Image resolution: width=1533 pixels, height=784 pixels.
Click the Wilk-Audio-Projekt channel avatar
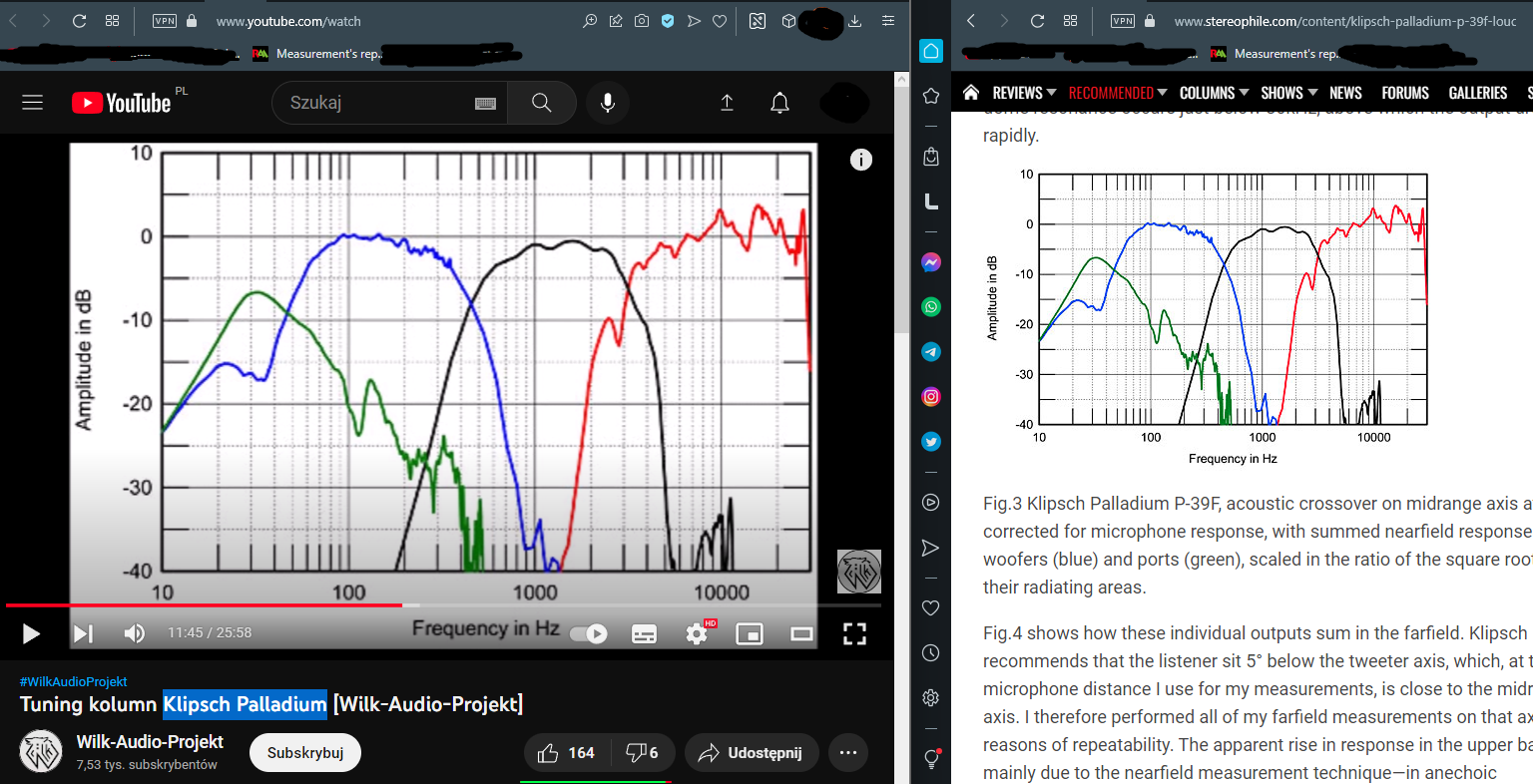pyautogui.click(x=42, y=752)
